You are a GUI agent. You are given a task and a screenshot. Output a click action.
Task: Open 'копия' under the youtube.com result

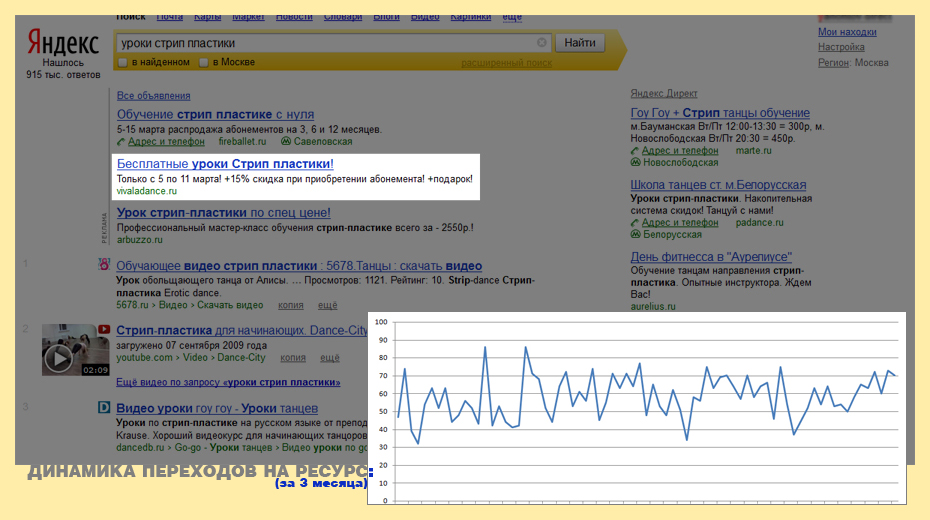(x=293, y=358)
